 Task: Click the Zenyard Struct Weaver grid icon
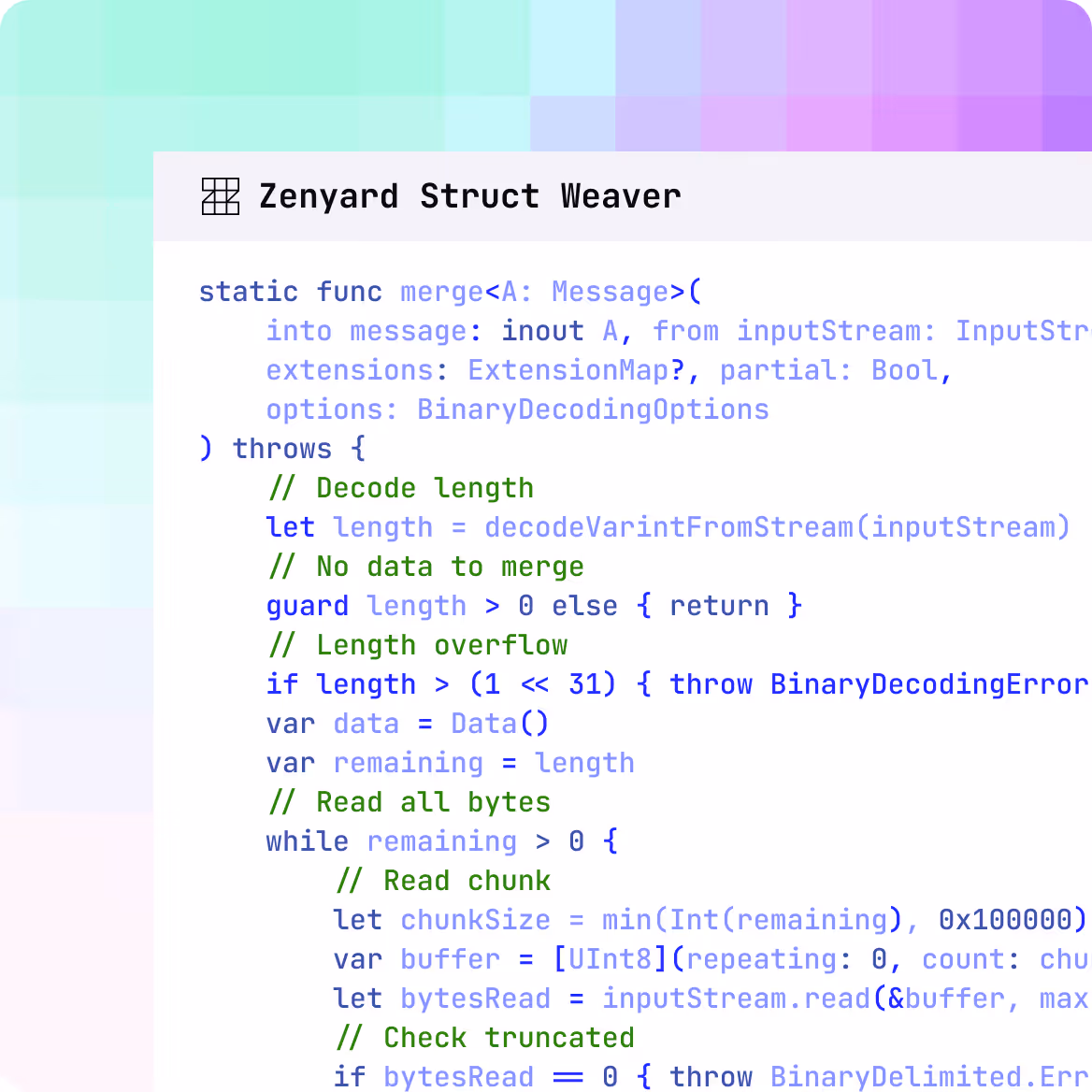tap(219, 195)
